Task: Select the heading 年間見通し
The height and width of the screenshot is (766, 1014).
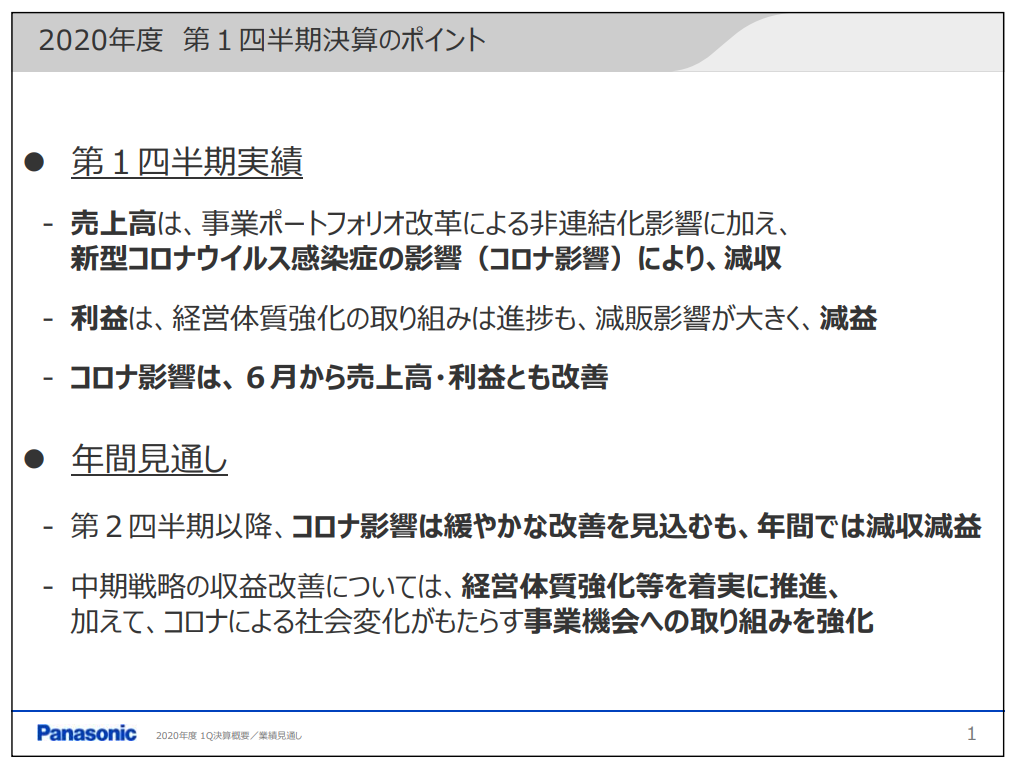Action: tap(149, 460)
